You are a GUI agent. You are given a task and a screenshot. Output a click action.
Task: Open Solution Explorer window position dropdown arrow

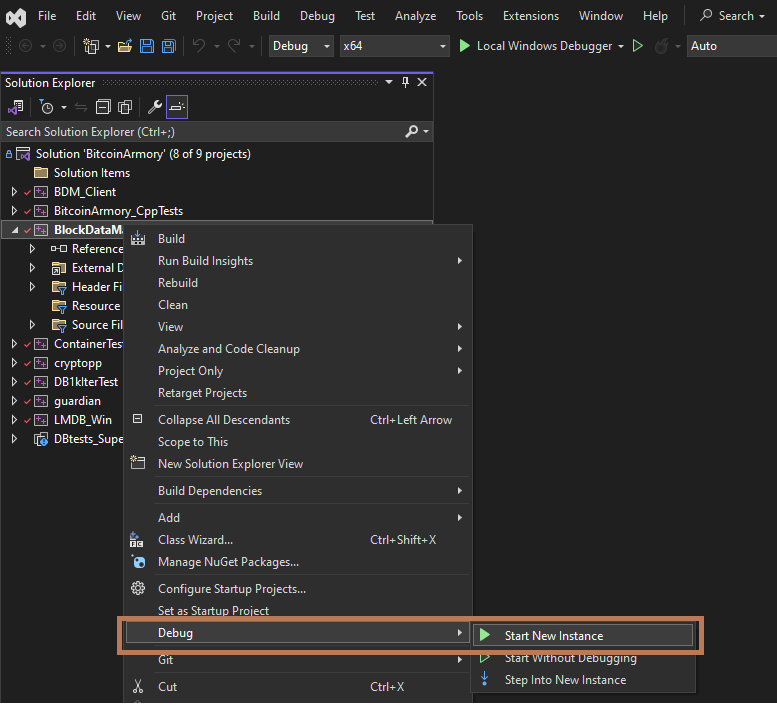(389, 82)
